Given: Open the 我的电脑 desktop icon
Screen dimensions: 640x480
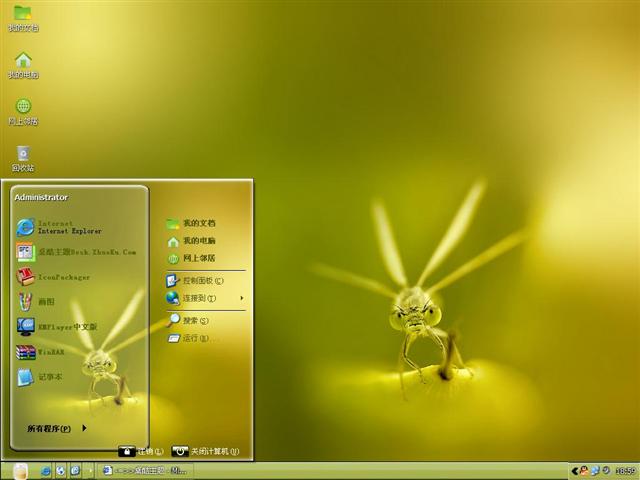Looking at the screenshot, I should (23, 65).
